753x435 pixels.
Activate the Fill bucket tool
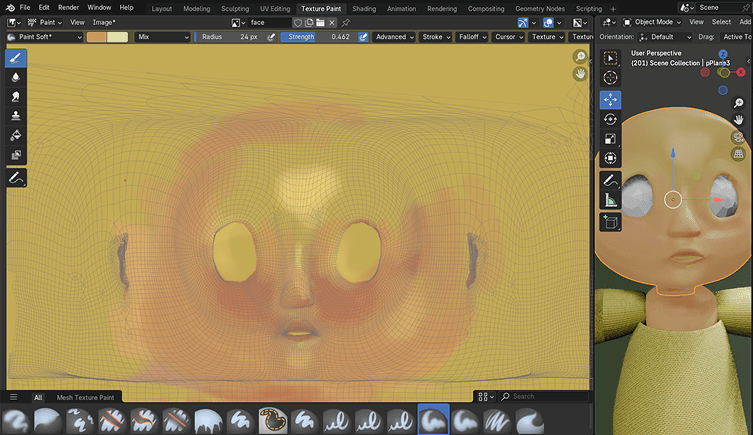(17, 136)
